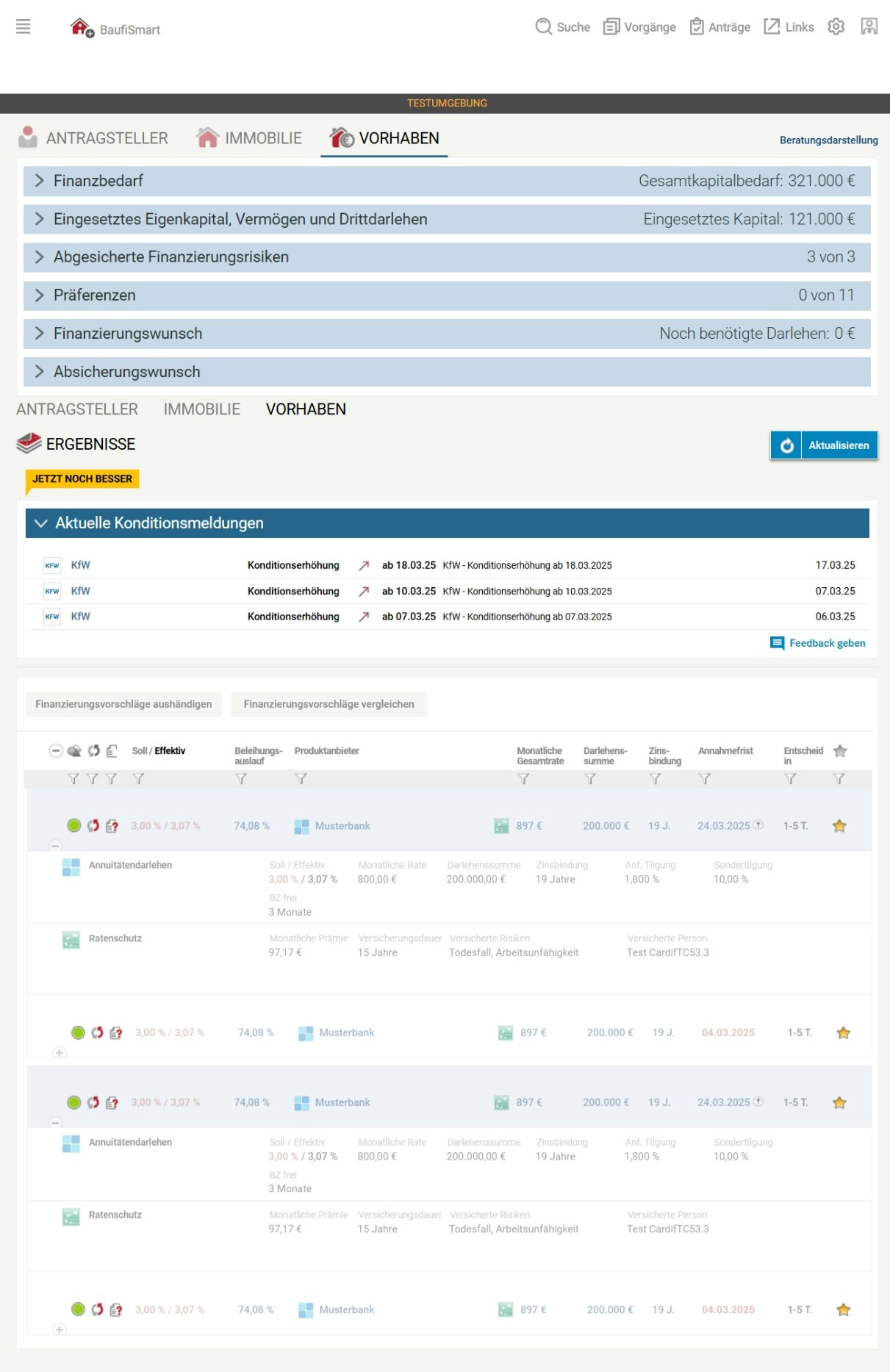Open the settings gear icon

pos(836,27)
